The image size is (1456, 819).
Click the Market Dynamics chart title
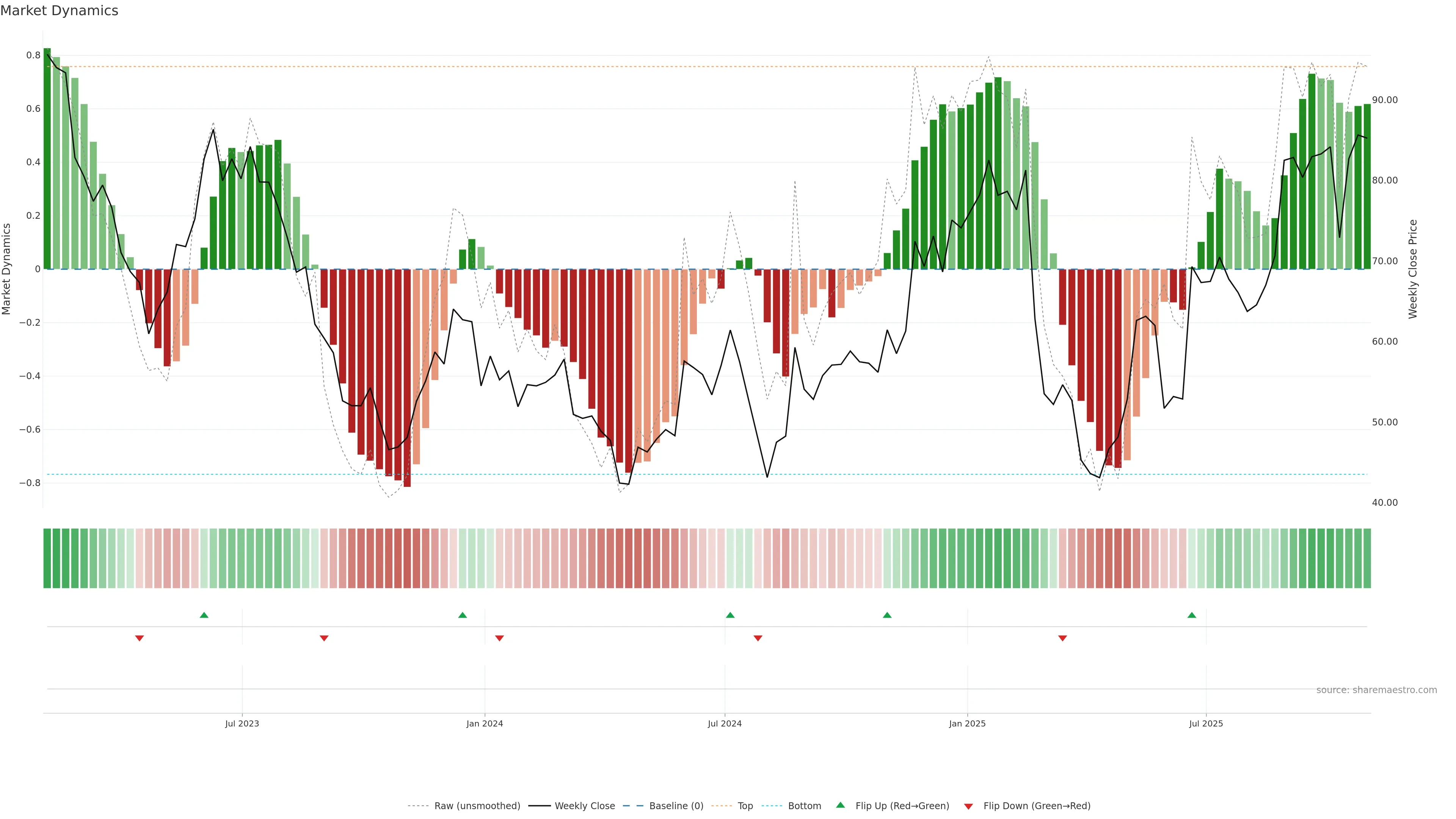tap(60, 11)
